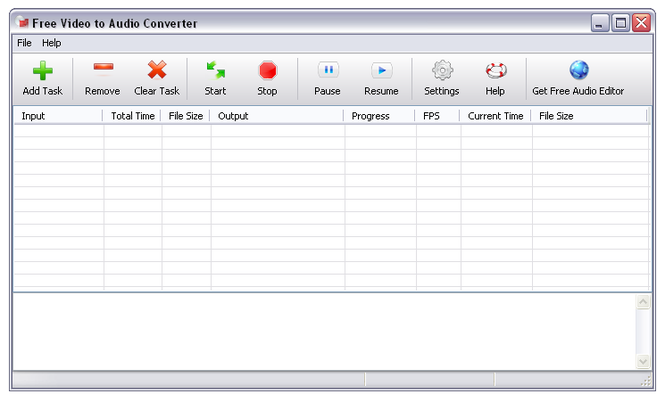Viewport: 665px width, 402px height.
Task: Click the Output column header
Action: click(277, 116)
